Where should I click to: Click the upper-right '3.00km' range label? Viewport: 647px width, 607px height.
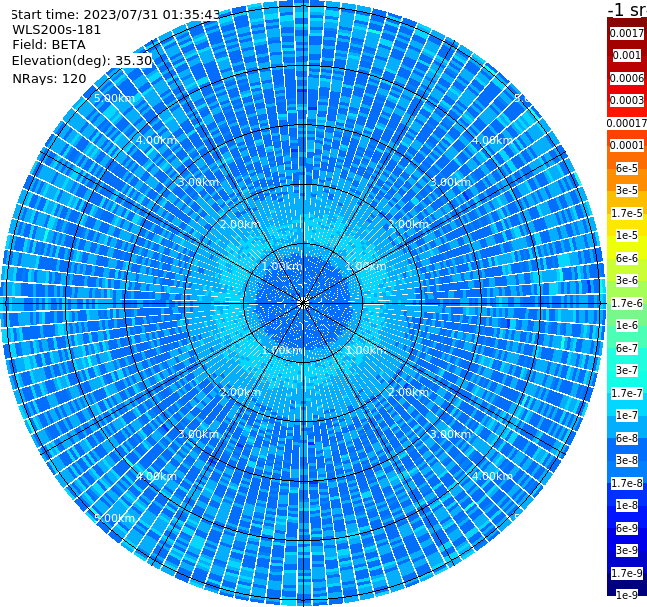pos(451,182)
